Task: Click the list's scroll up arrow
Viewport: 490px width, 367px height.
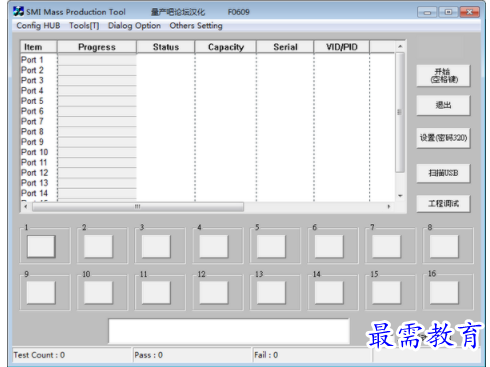Action: click(400, 47)
